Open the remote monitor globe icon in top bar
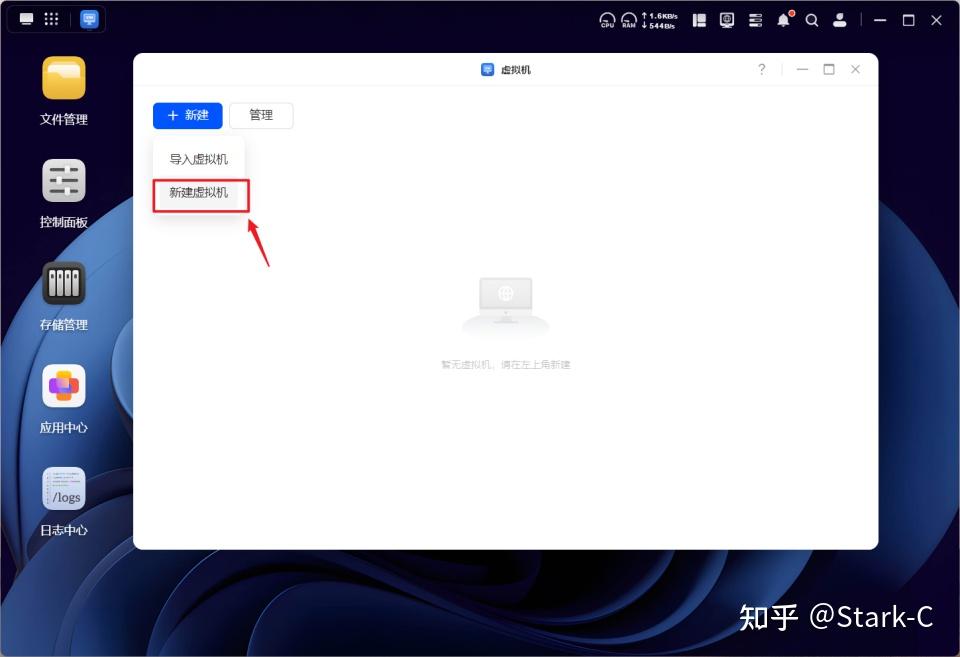 tap(727, 20)
